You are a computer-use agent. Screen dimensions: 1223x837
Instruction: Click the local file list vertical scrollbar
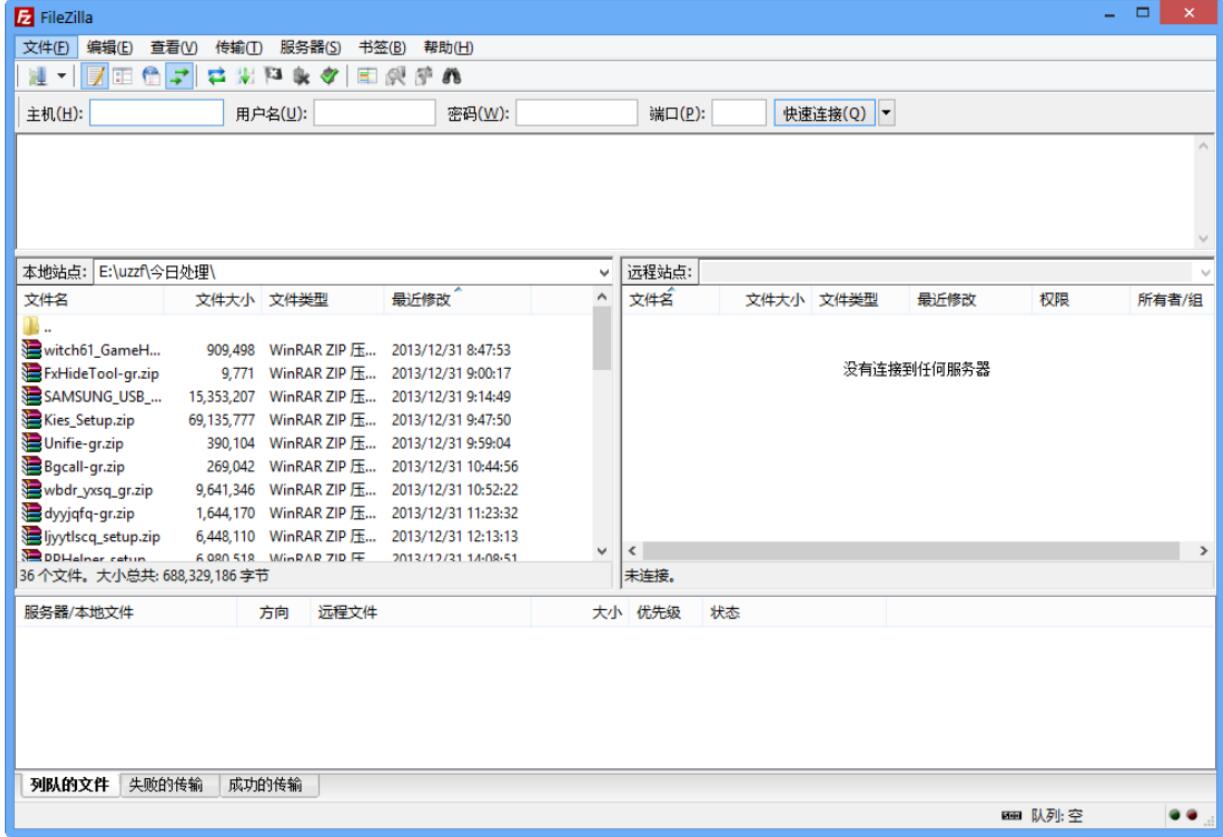click(602, 425)
